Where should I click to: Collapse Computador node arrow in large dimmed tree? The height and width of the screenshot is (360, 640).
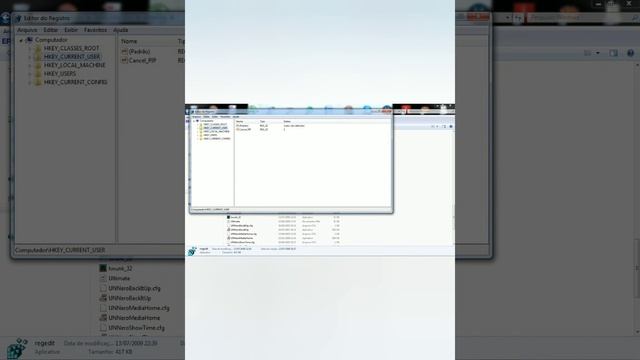coord(21,40)
